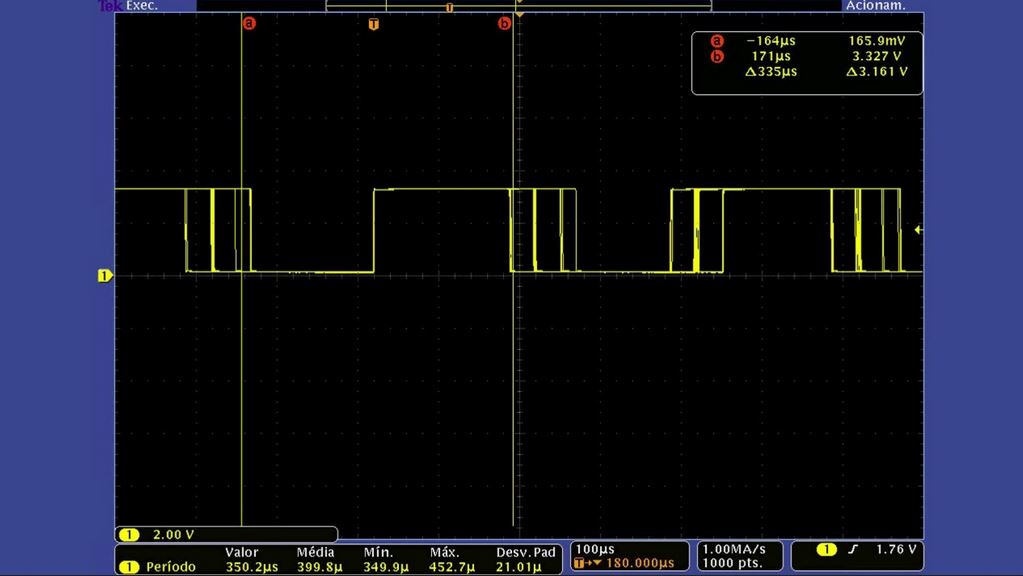Click the rising edge trigger slope icon
The image size is (1023, 576).
coord(853,549)
